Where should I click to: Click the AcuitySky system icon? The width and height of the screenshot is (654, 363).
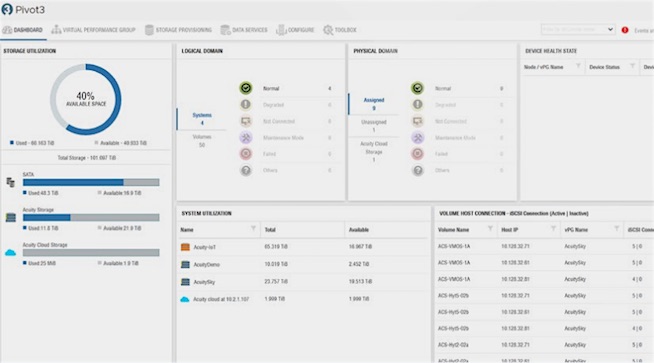pos(185,282)
